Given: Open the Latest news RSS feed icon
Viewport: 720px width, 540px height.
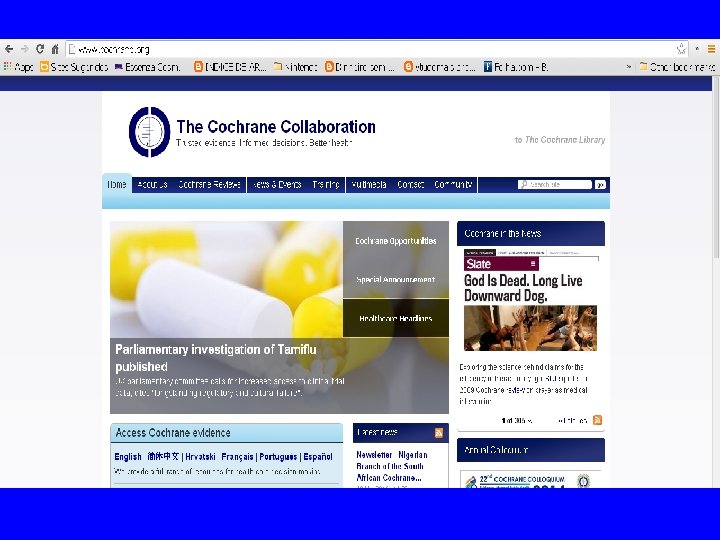Looking at the screenshot, I should pos(439,433).
